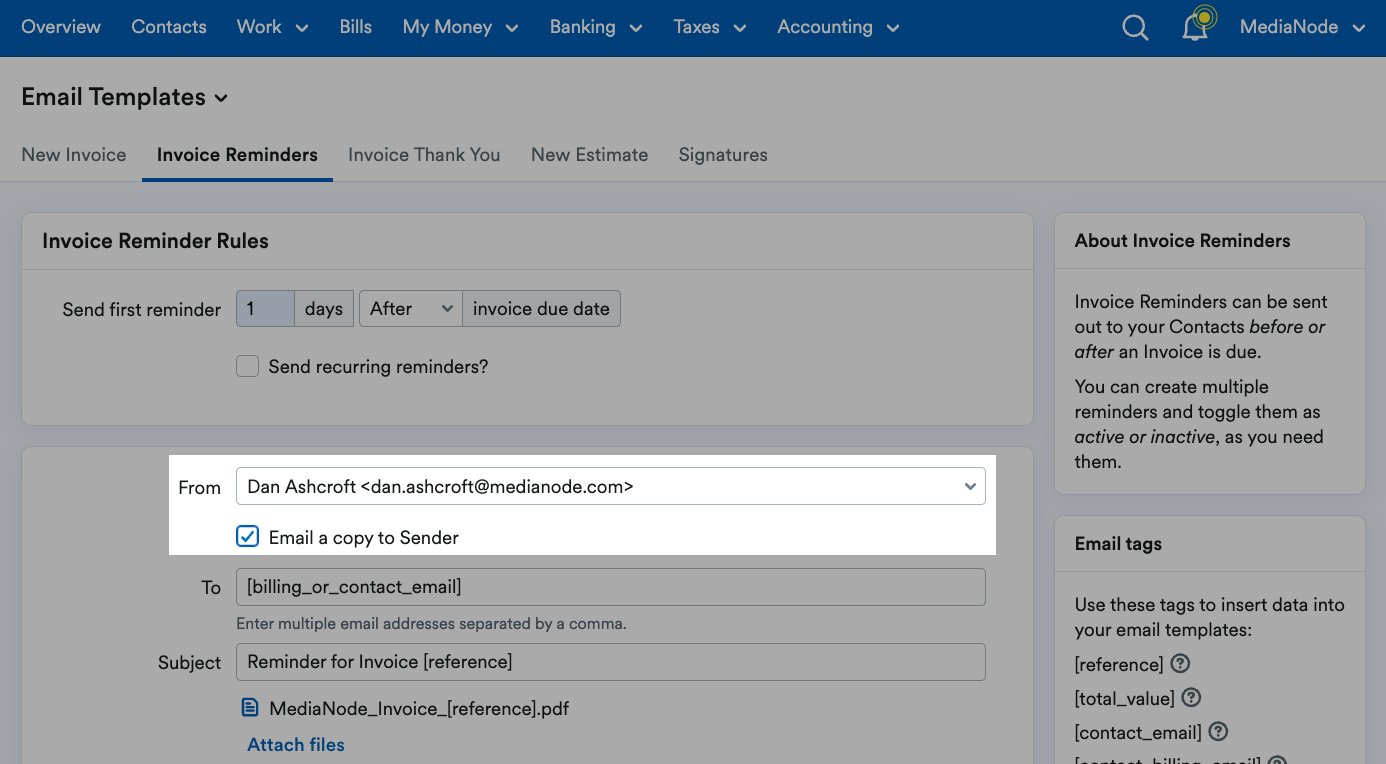
Task: Click help icon next to [total_value] tag
Action: tap(1191, 698)
